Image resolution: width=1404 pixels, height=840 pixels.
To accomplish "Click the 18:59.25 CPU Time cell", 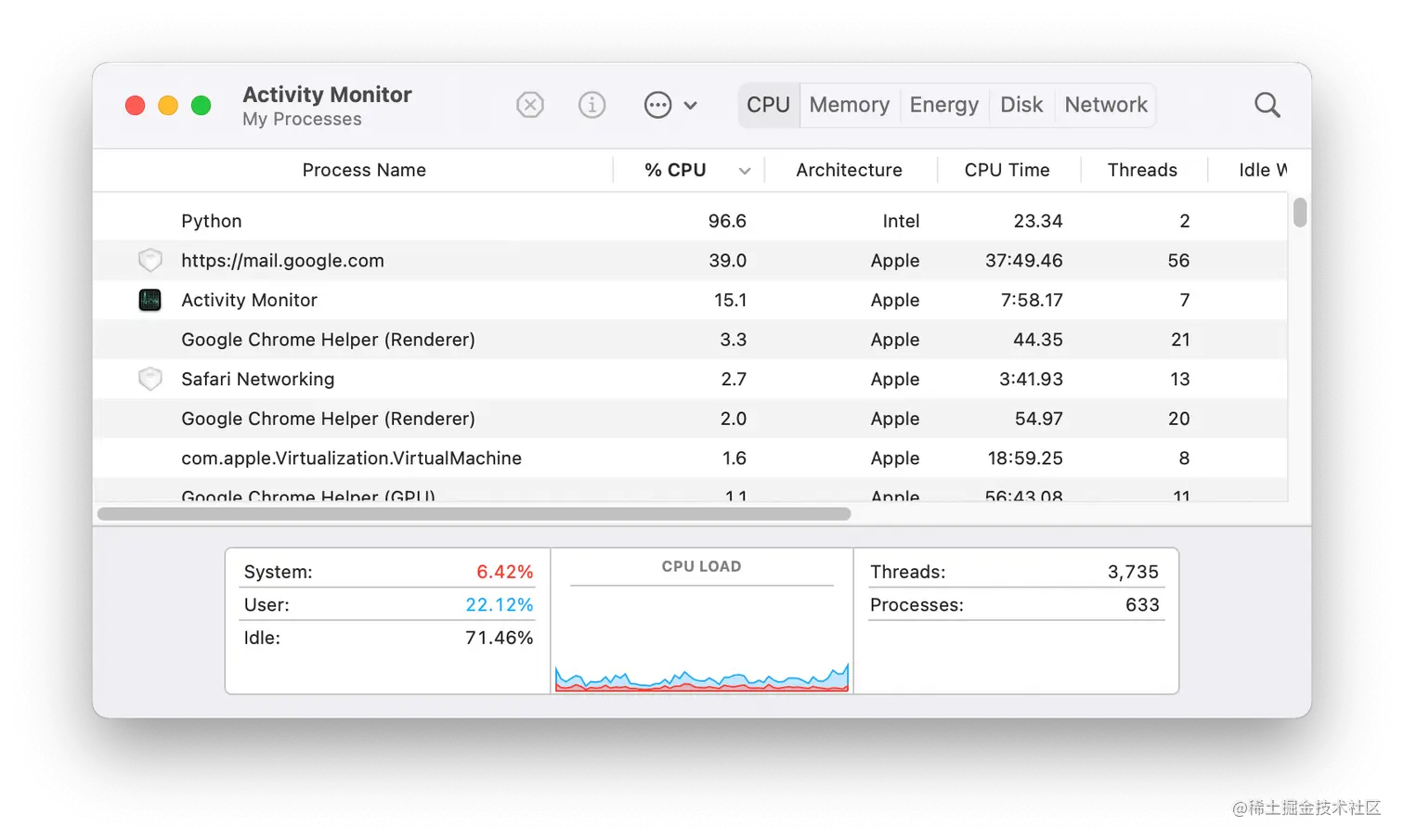I will click(1024, 459).
